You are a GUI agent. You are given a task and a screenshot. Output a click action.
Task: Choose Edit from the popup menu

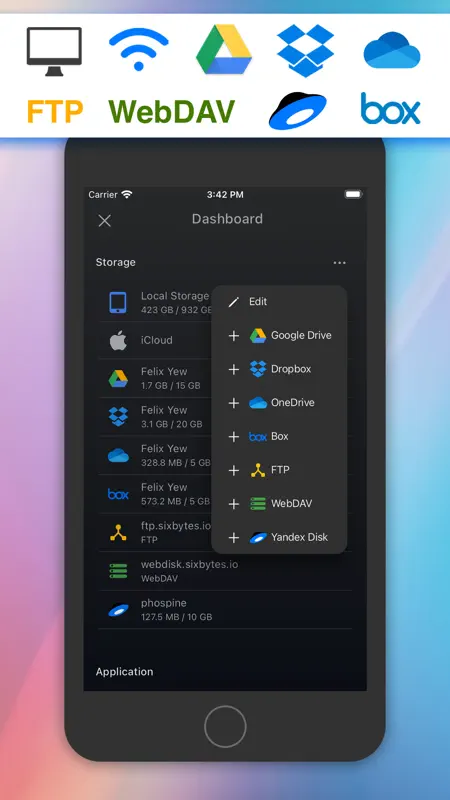click(279, 302)
